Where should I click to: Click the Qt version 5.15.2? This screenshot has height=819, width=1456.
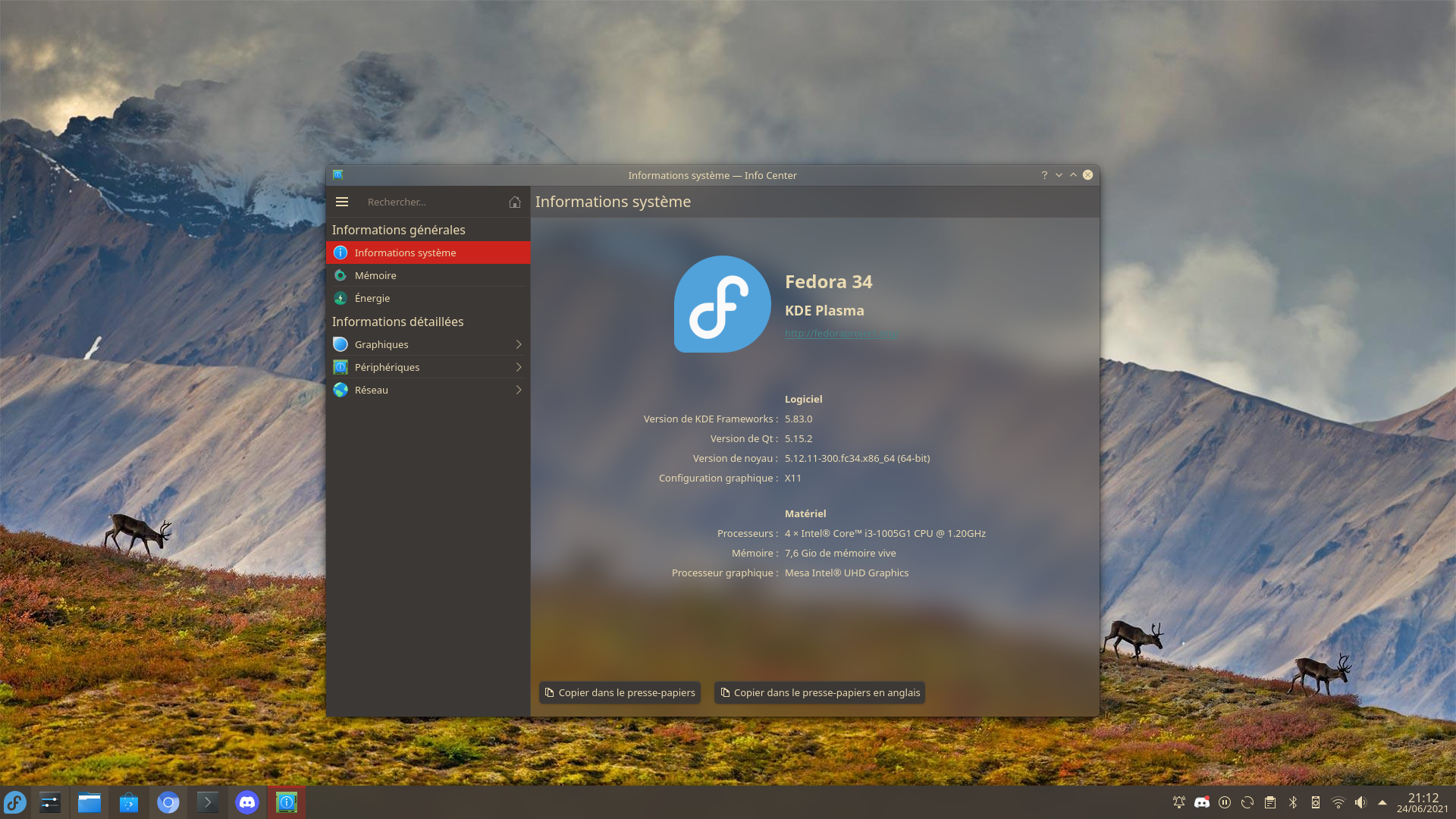(x=799, y=438)
